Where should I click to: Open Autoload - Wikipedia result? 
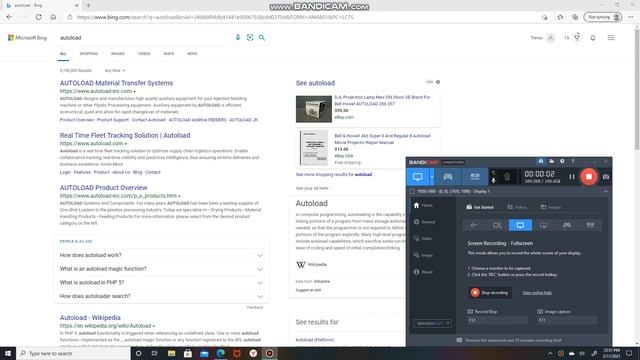coord(90,318)
